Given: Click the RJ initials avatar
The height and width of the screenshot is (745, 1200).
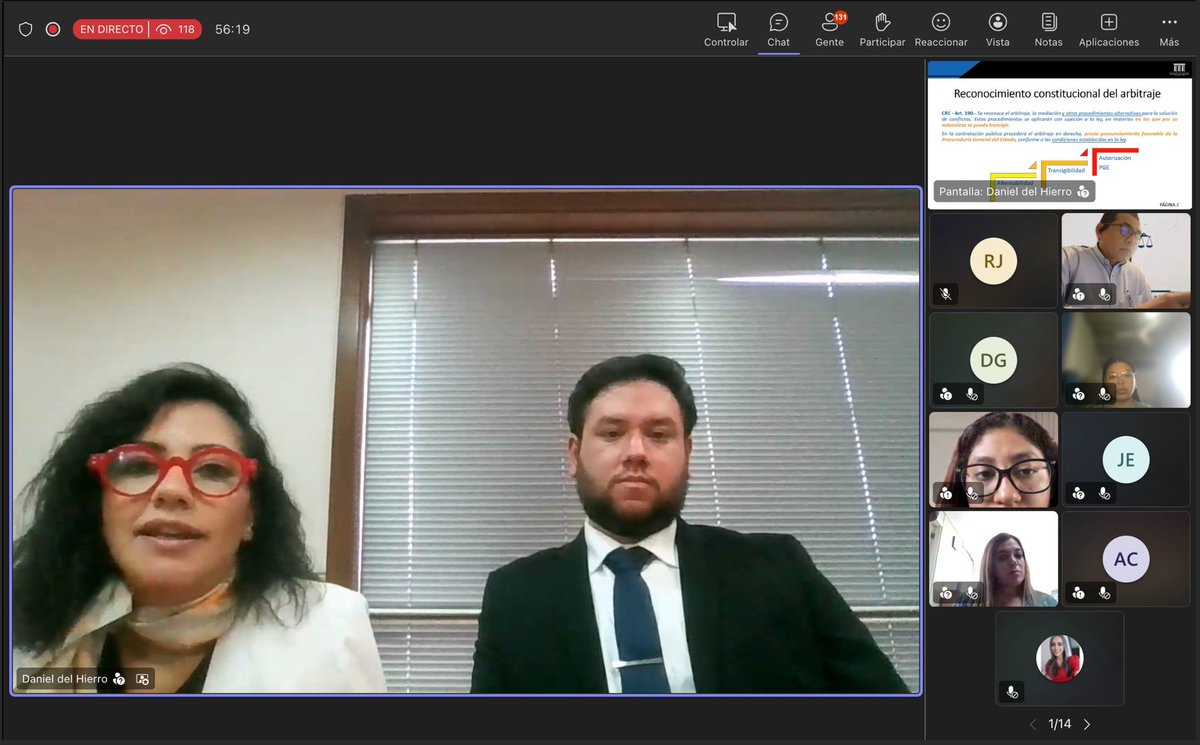Looking at the screenshot, I should tap(993, 261).
